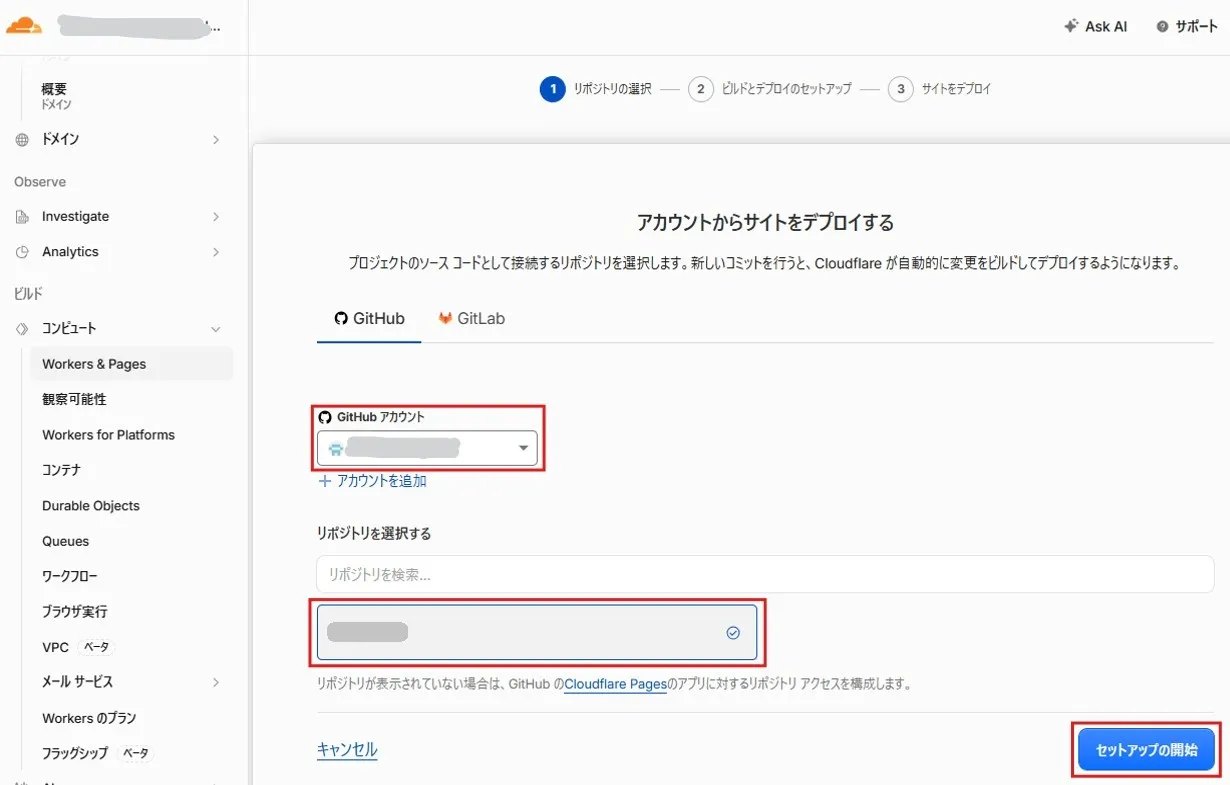Open Workers のプラン page
Viewport: 1230px width, 785px height.
coord(89,718)
